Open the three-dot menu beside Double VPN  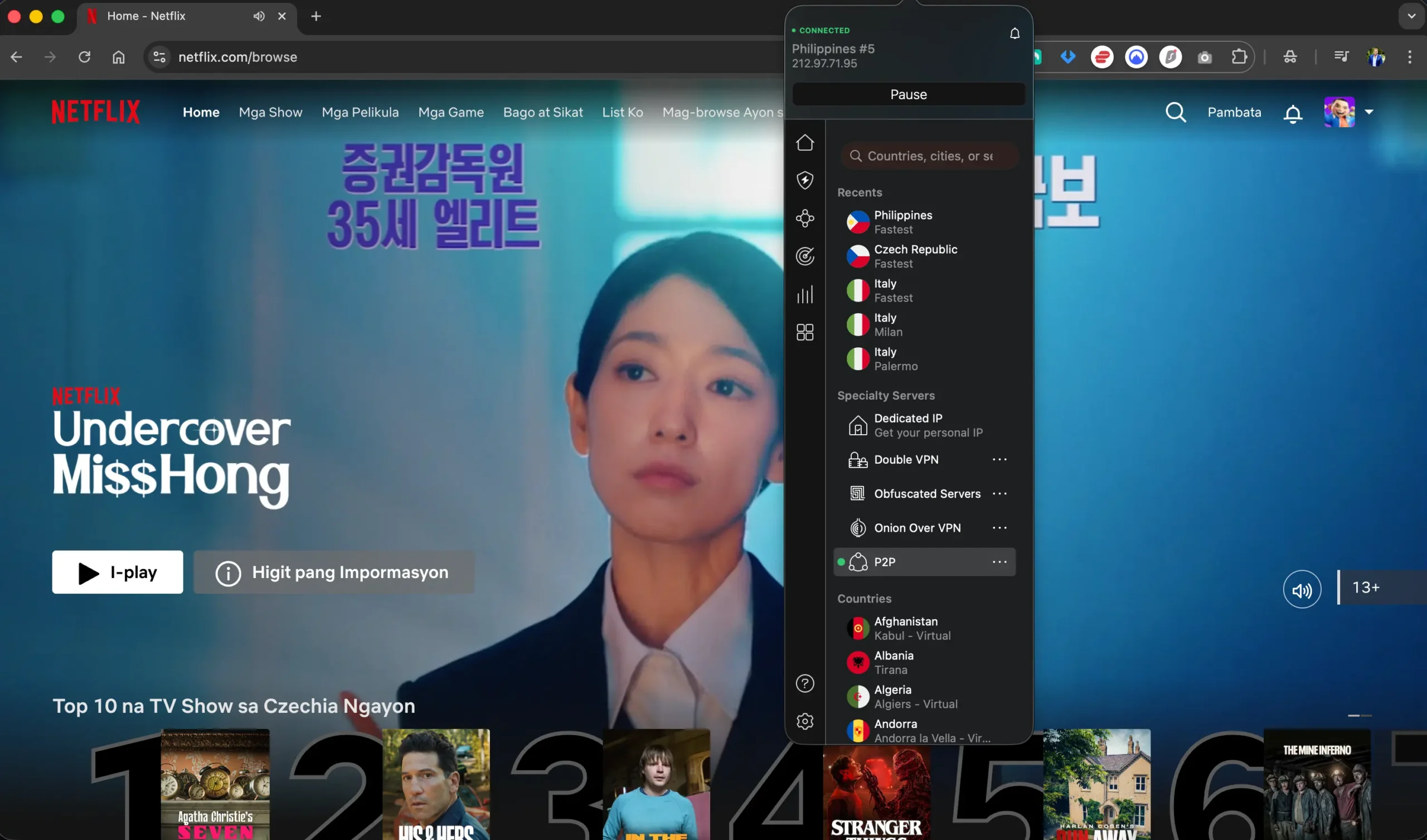(999, 459)
